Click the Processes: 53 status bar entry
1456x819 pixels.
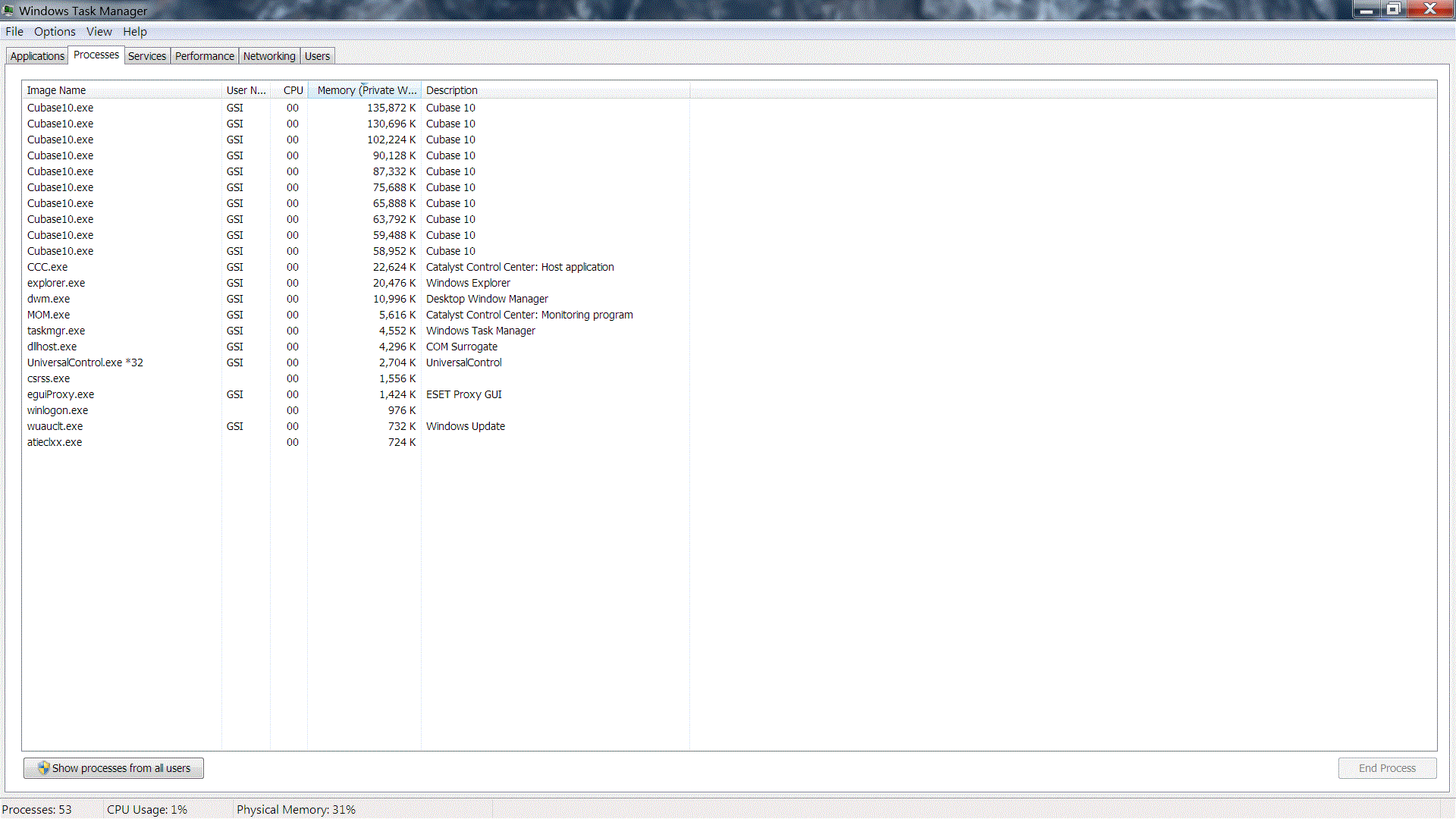(37, 809)
